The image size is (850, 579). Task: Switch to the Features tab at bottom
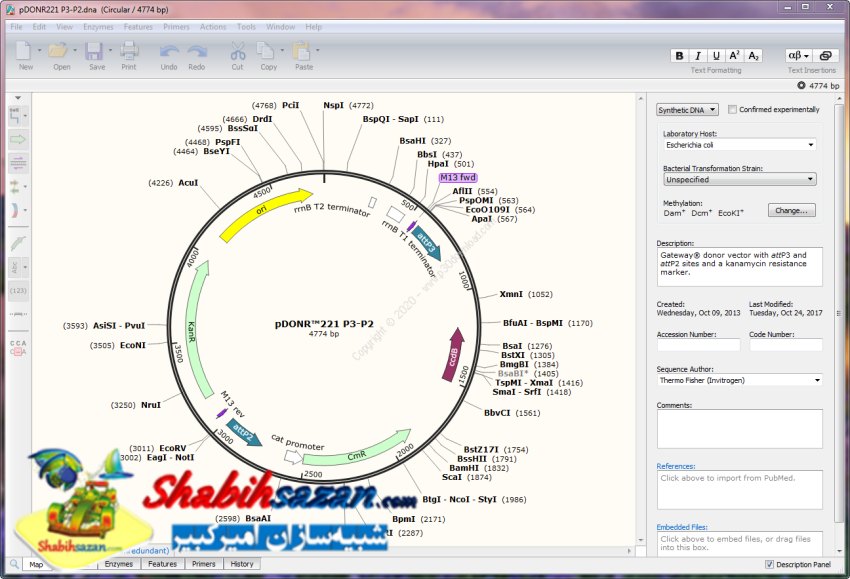[x=162, y=564]
